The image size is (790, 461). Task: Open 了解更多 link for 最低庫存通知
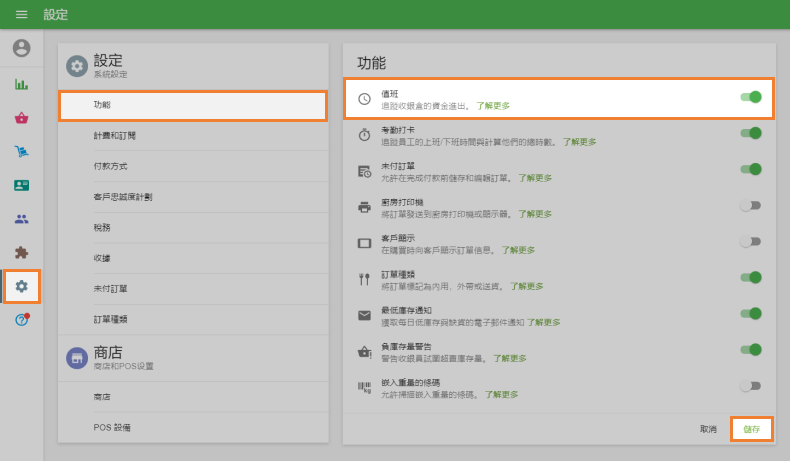tap(544, 322)
